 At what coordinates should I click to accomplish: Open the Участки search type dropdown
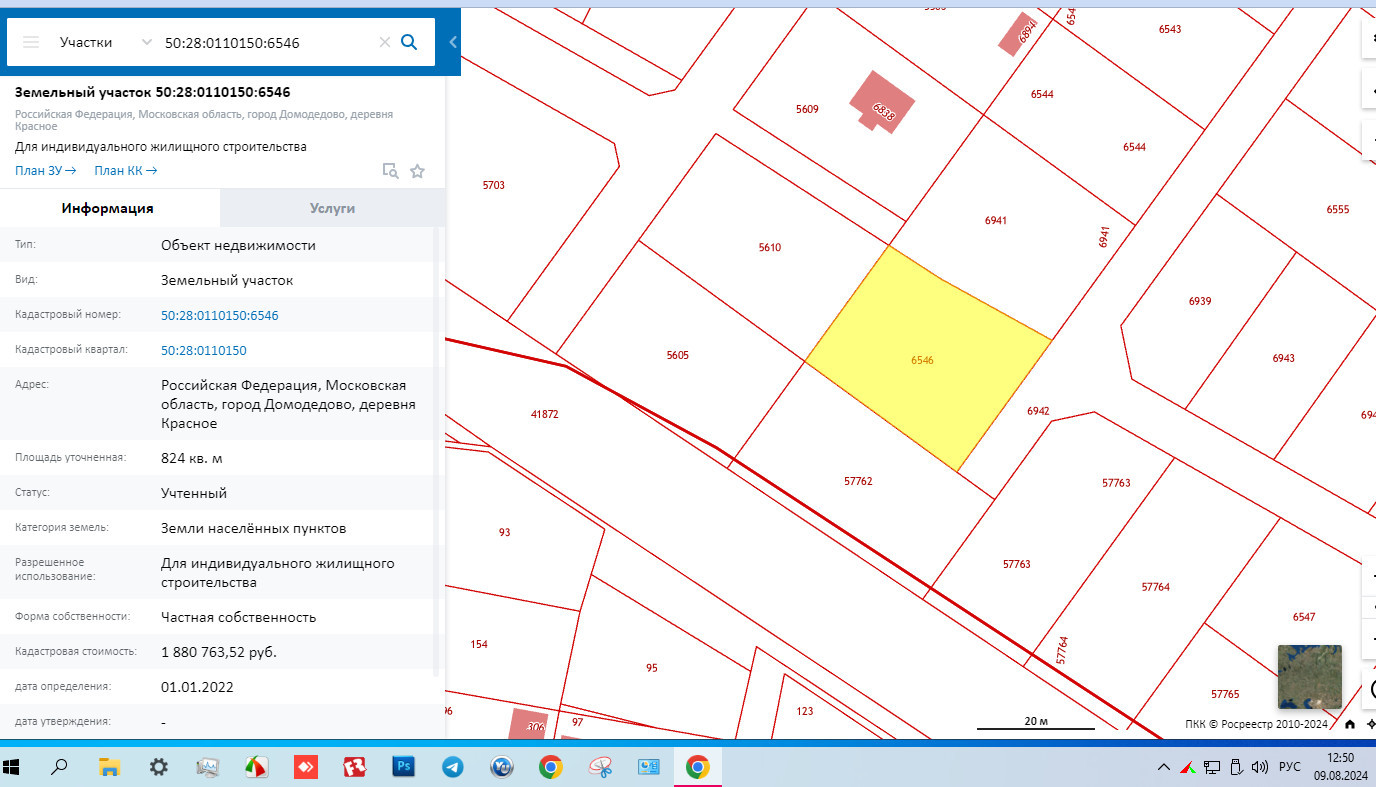pos(105,42)
